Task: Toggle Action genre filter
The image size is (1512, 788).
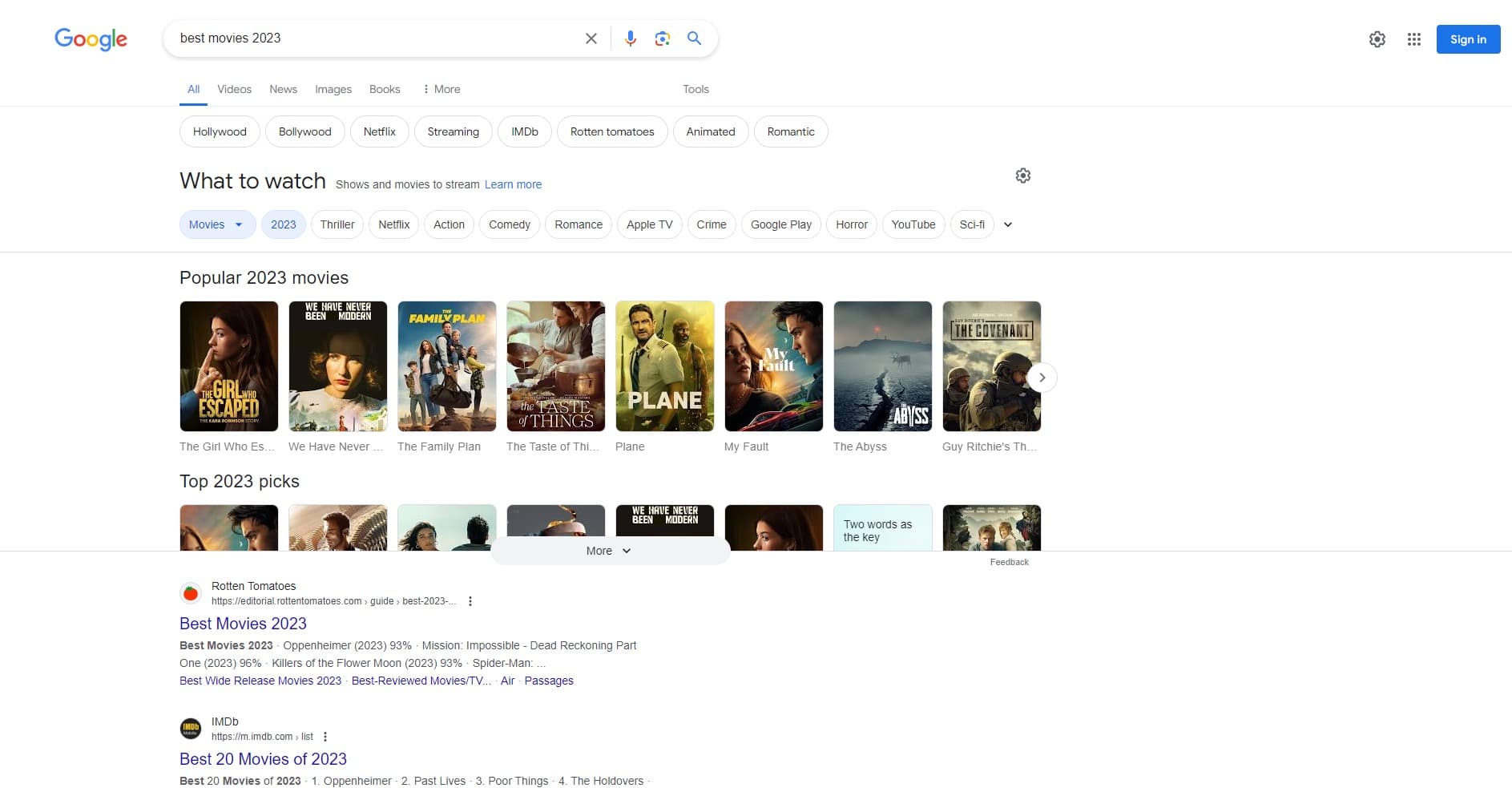Action: [x=449, y=224]
